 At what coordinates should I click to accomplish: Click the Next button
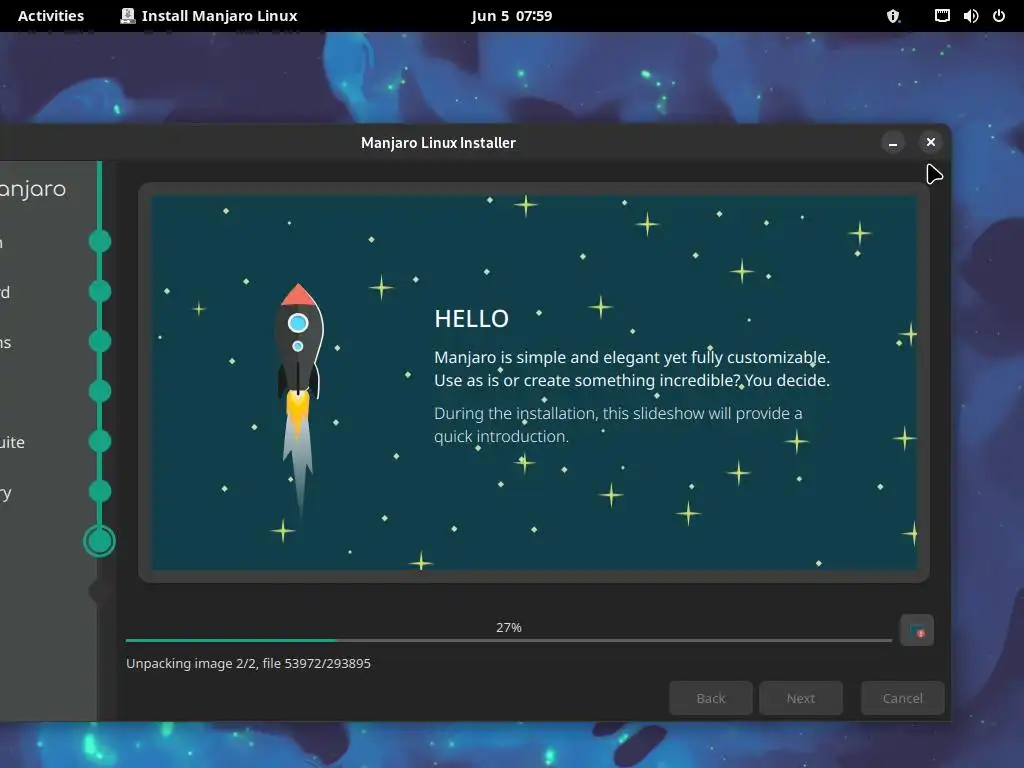coord(801,698)
